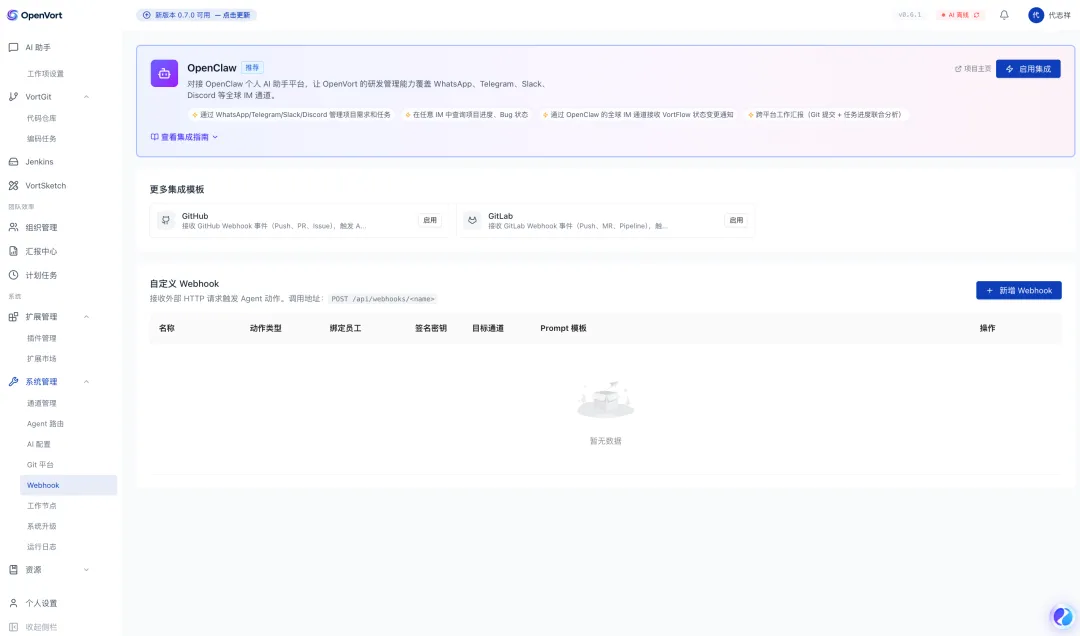Screen dimensions: 1080x636
Task: Go to 扩展市场 page
Action: click(x=41, y=359)
